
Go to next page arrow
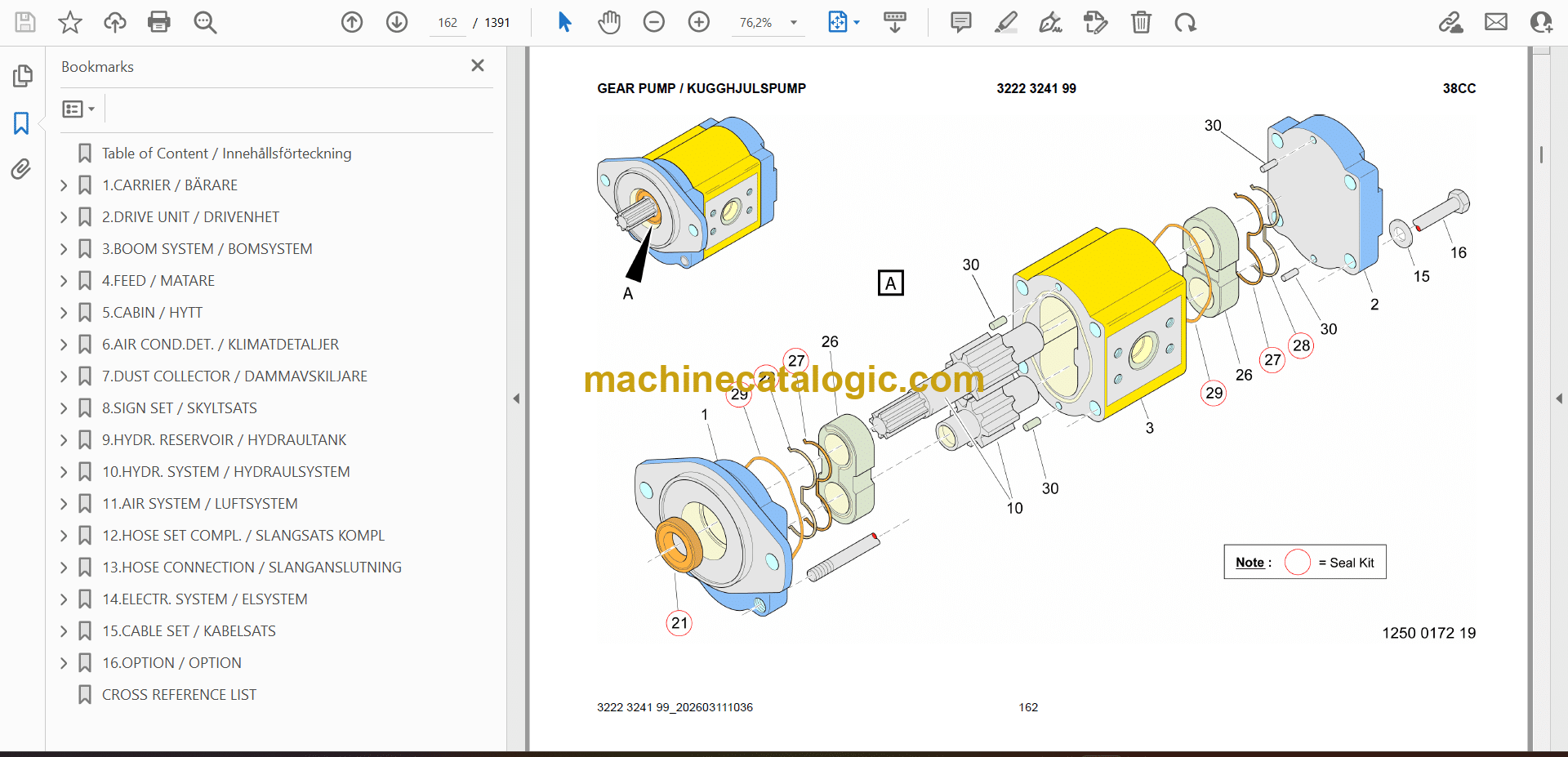[397, 22]
